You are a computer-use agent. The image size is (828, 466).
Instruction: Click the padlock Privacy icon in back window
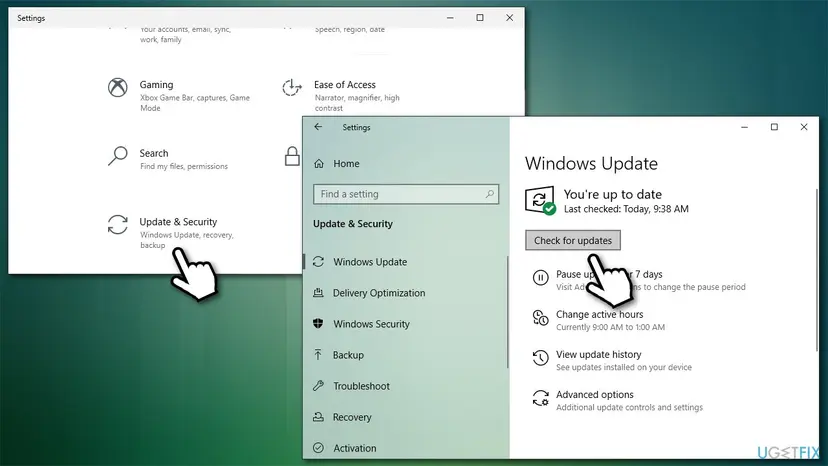[x=292, y=156]
